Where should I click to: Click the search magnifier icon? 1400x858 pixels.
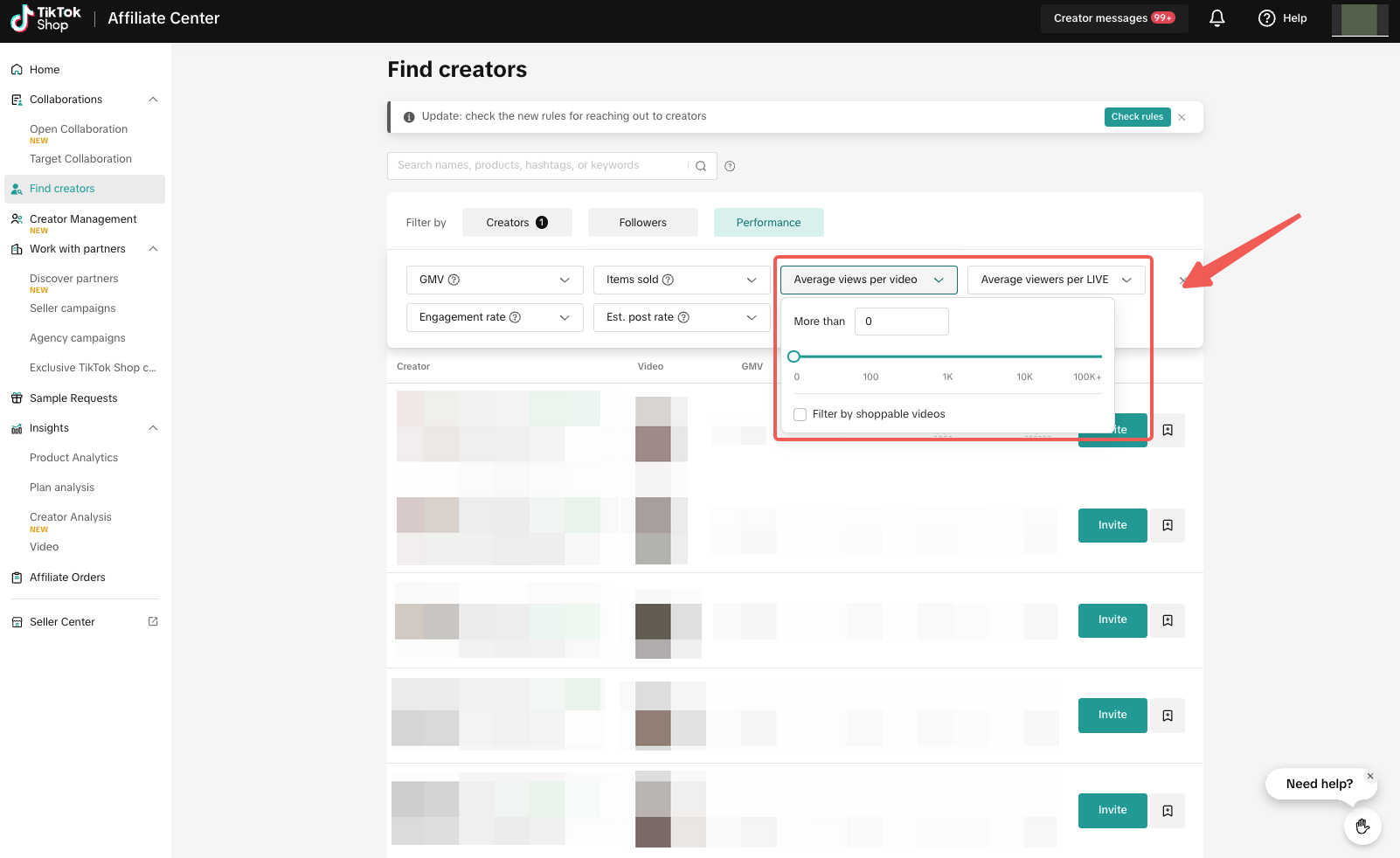(701, 166)
